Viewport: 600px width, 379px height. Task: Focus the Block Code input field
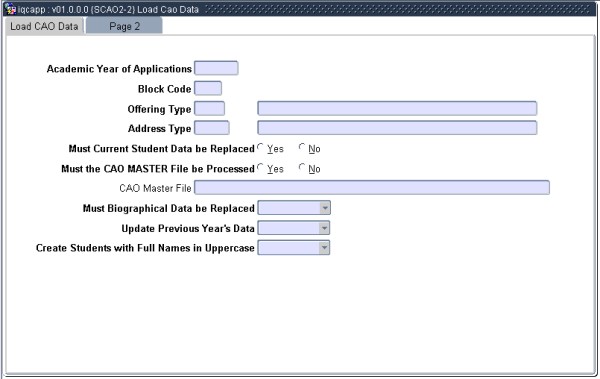208,88
